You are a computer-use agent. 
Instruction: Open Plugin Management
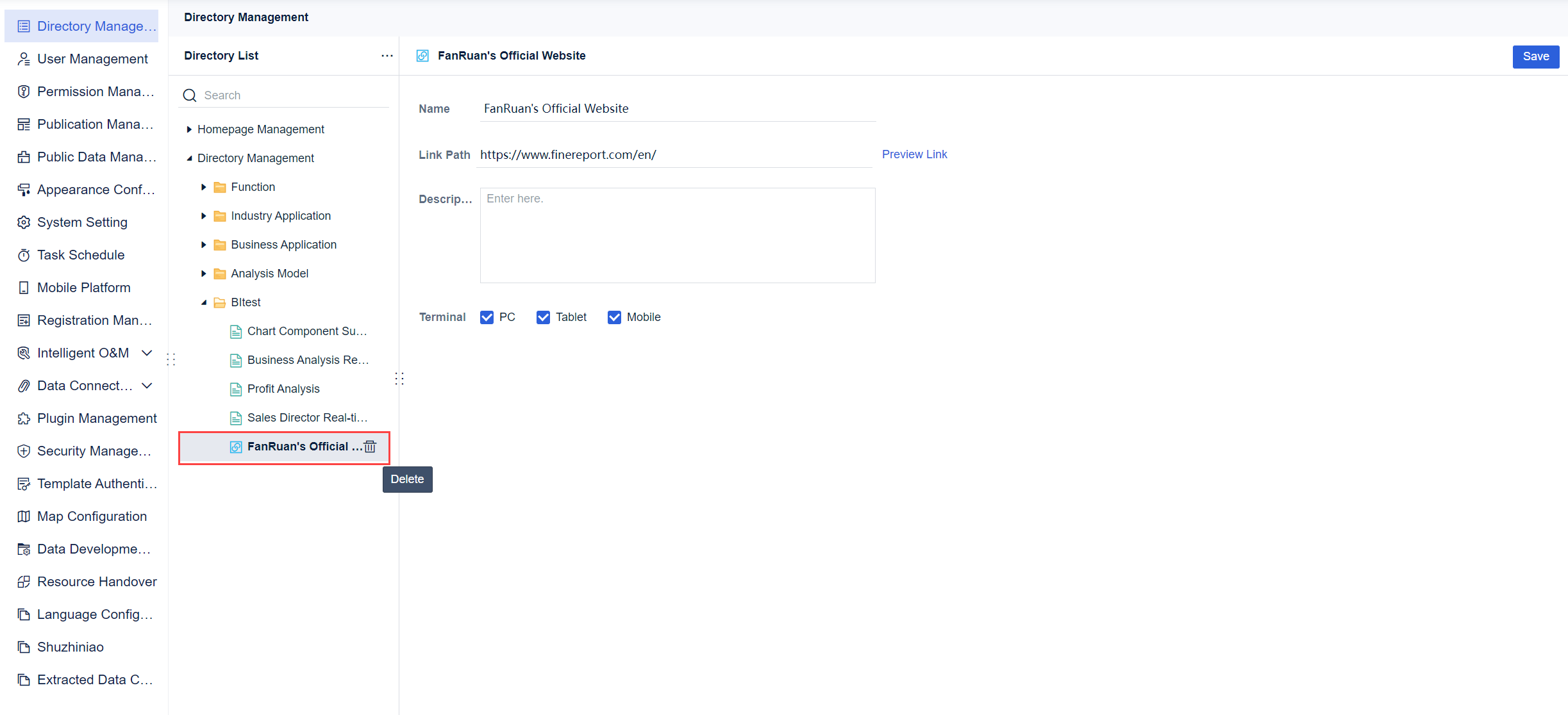click(x=96, y=418)
